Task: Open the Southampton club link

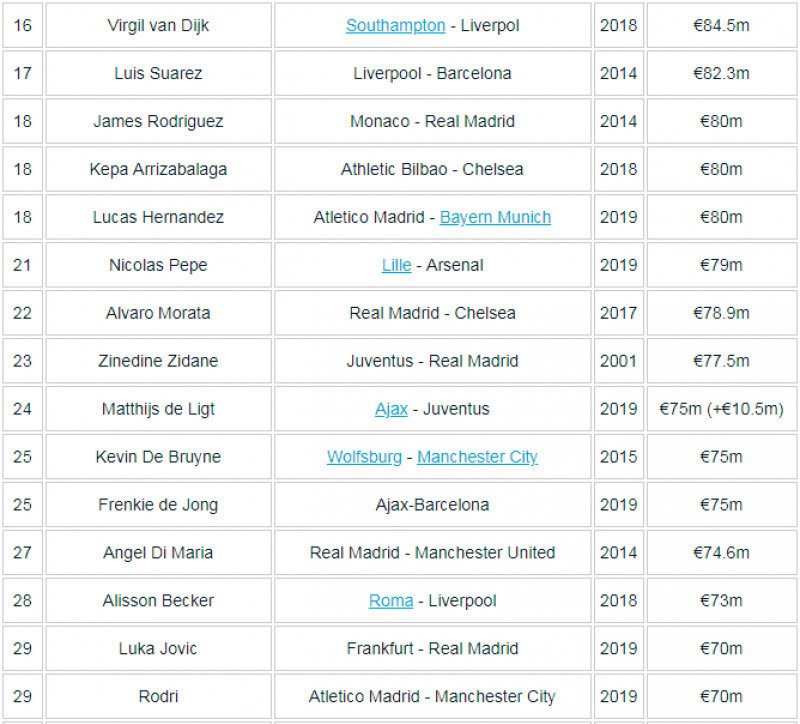Action: click(x=395, y=26)
